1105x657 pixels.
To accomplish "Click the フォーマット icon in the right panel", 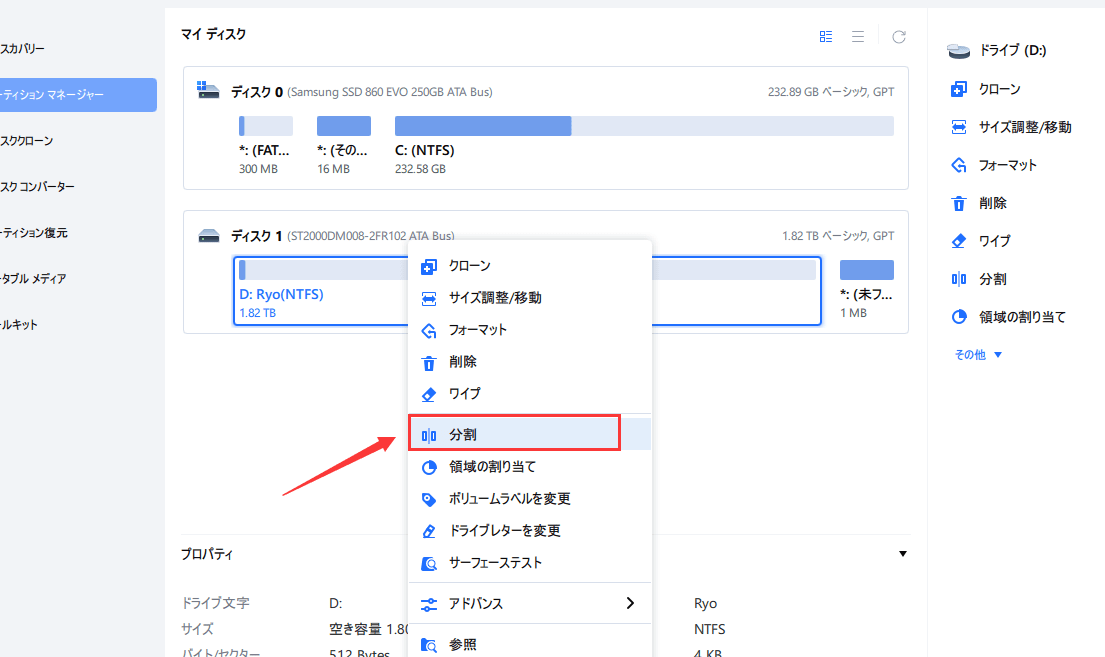I will click(x=959, y=166).
